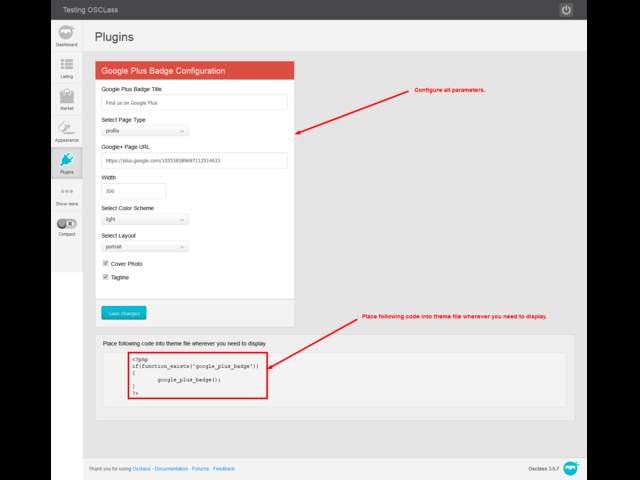Open the Documentation footer link
The width and height of the screenshot is (640, 480).
170,468
